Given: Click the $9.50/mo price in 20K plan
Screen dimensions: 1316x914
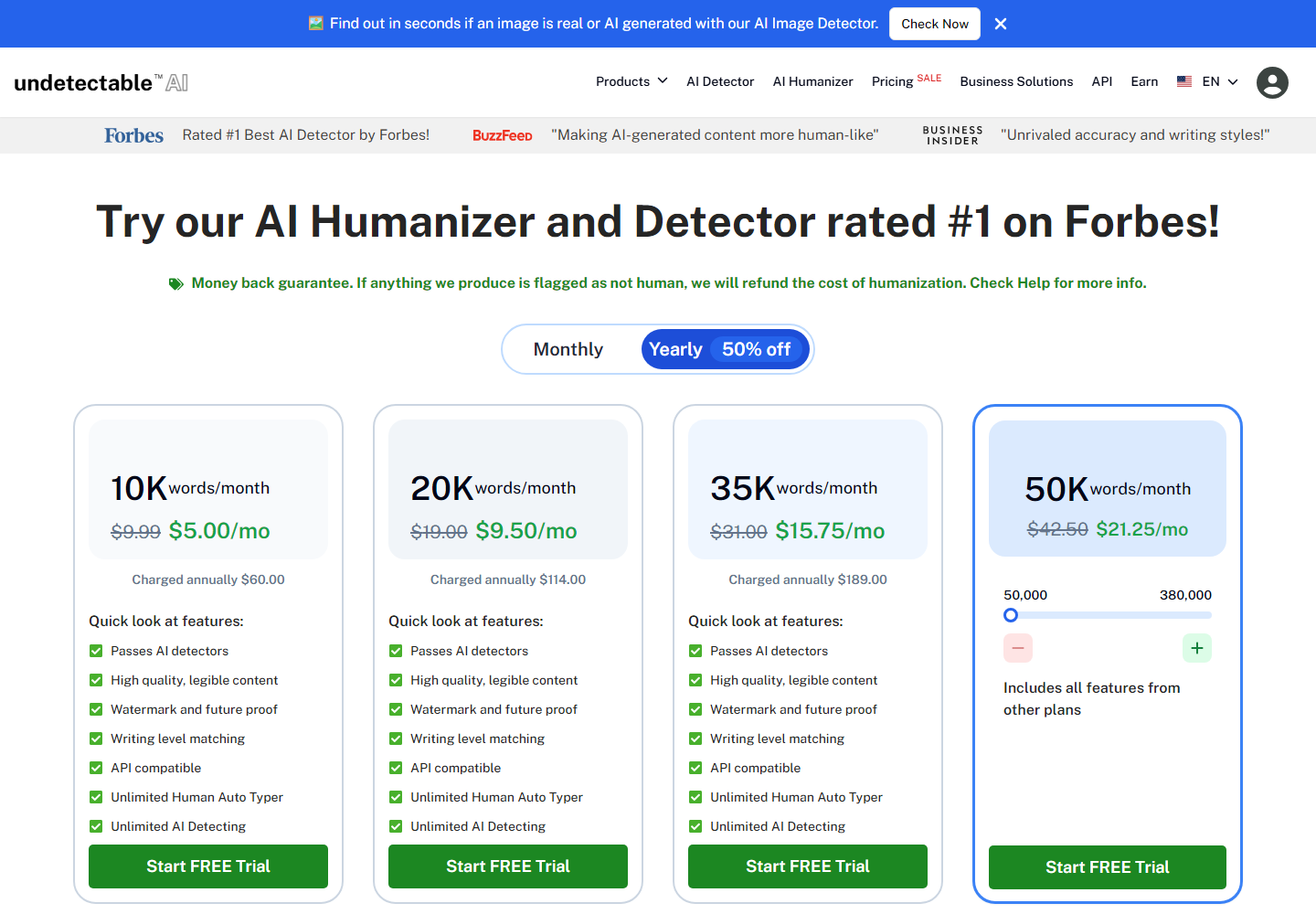Looking at the screenshot, I should (x=526, y=531).
